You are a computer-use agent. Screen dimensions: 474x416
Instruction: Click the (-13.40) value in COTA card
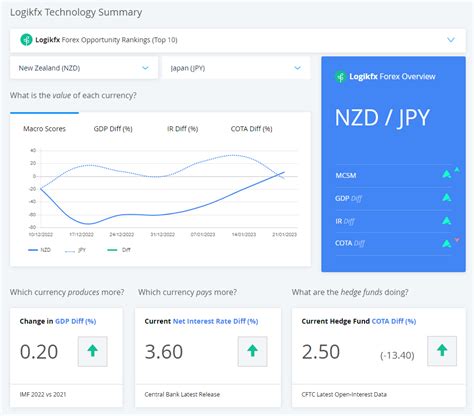click(397, 356)
